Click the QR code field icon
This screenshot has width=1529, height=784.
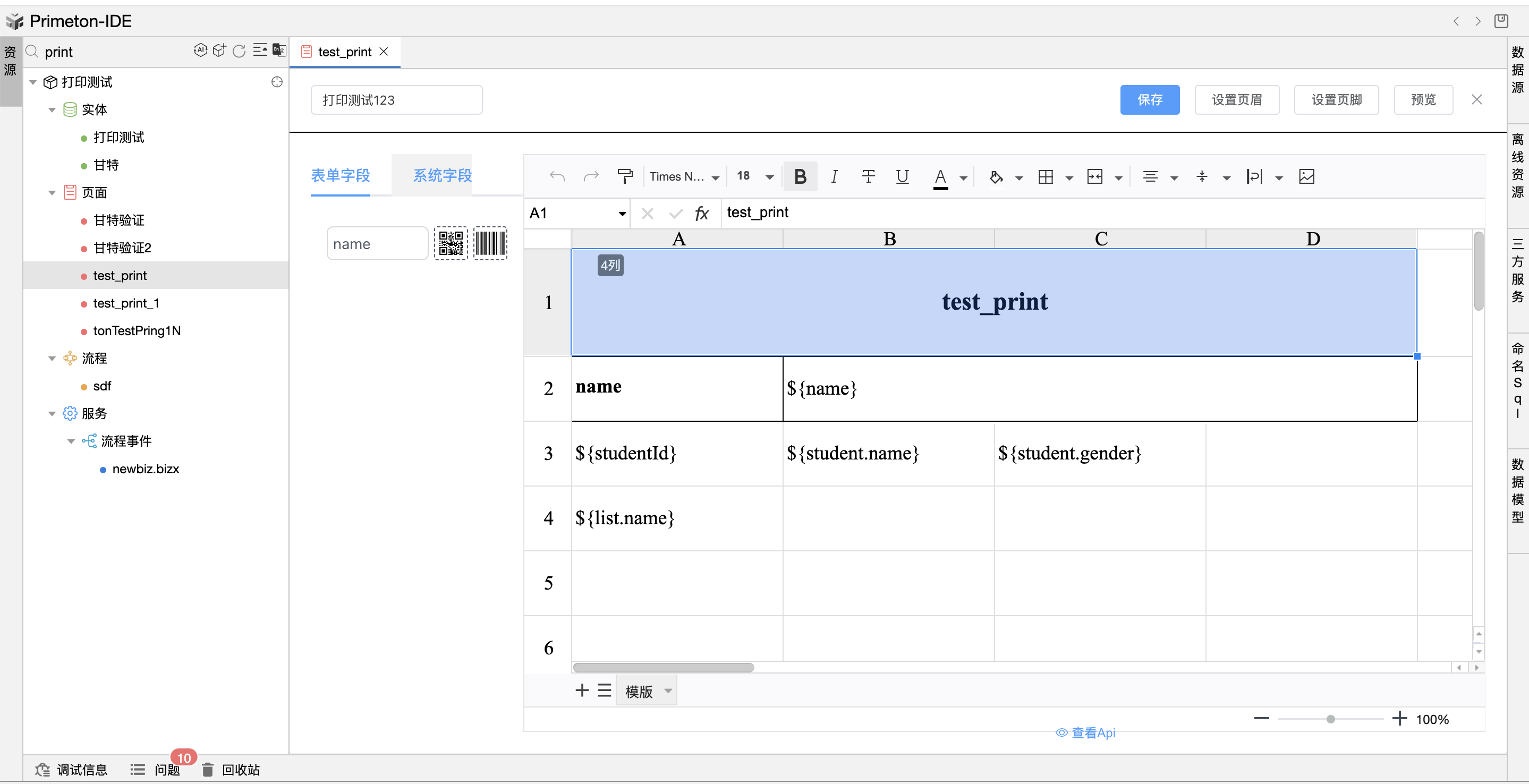[x=451, y=243]
